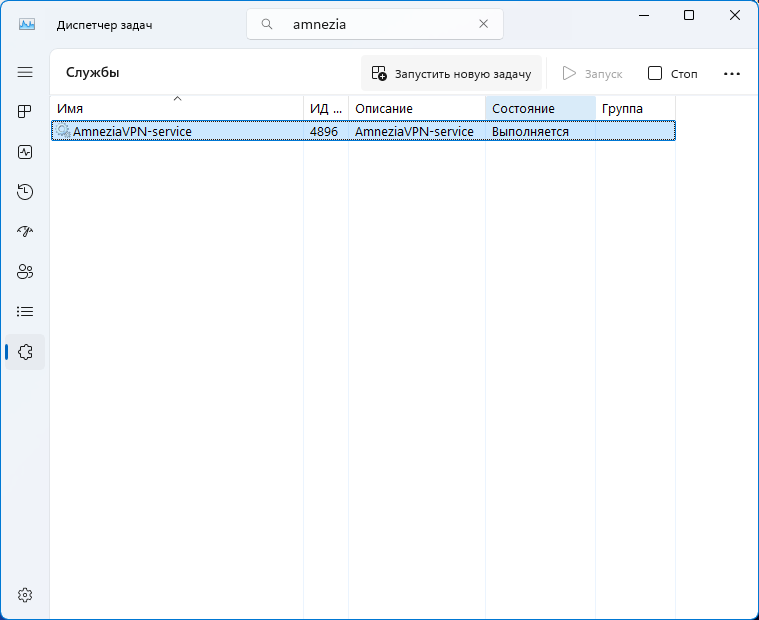The width and height of the screenshot is (759, 620).
Task: Open the Processes page in sidebar
Action: point(25,112)
